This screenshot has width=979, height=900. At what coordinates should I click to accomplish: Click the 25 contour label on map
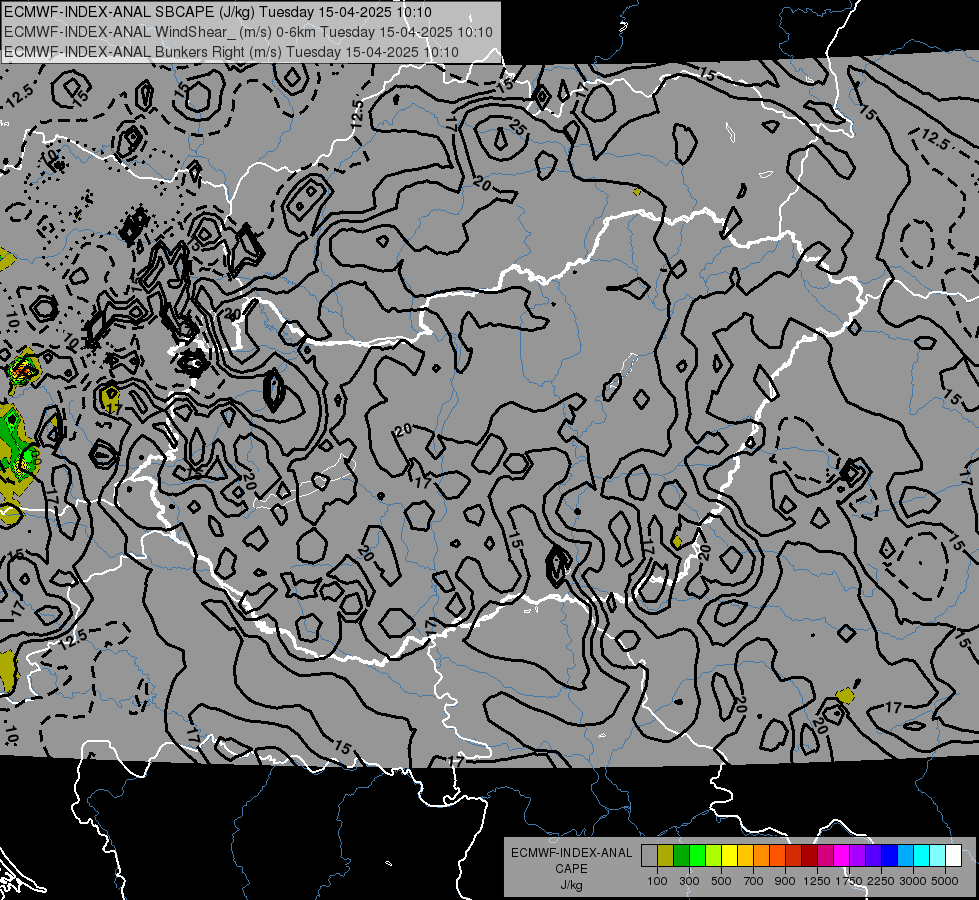tap(516, 128)
